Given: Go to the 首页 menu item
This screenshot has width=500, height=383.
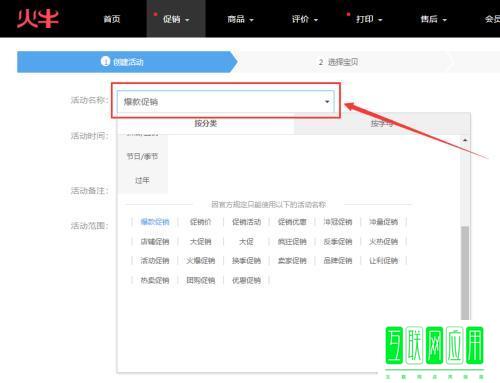Looking at the screenshot, I should [112, 19].
